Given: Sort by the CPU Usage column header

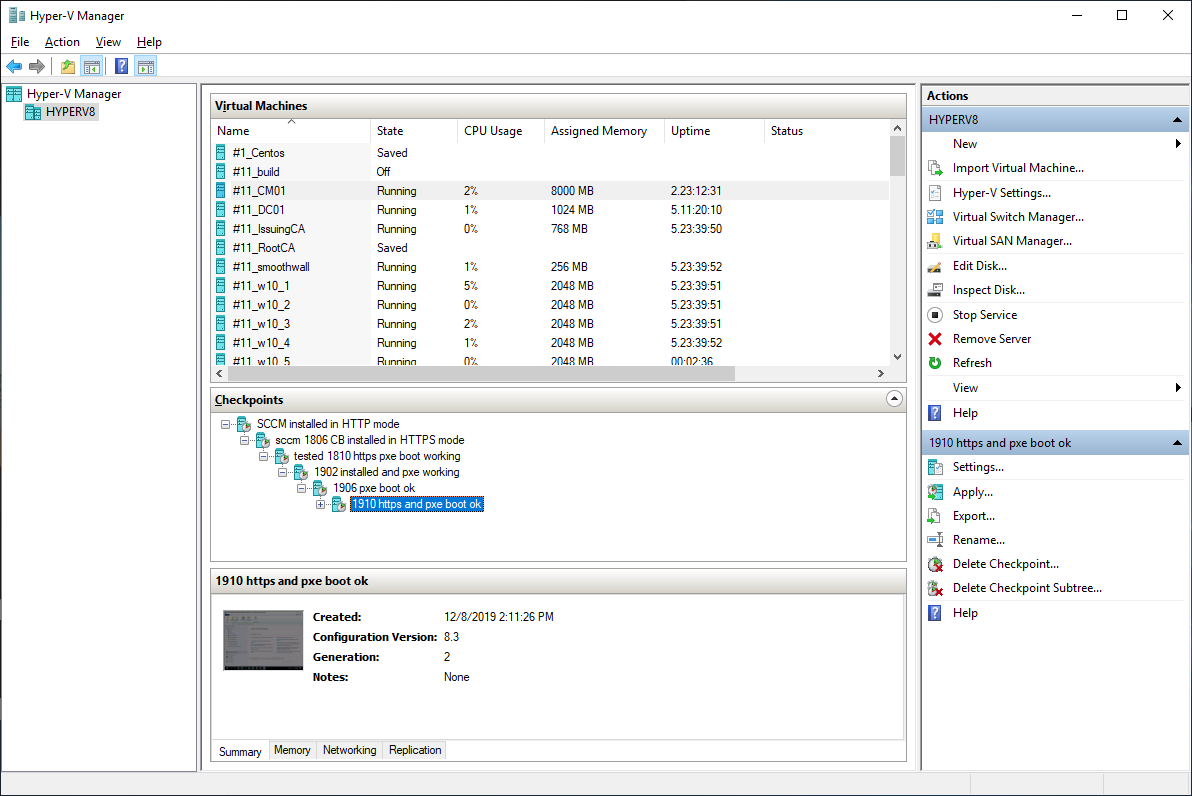Looking at the screenshot, I should (501, 131).
